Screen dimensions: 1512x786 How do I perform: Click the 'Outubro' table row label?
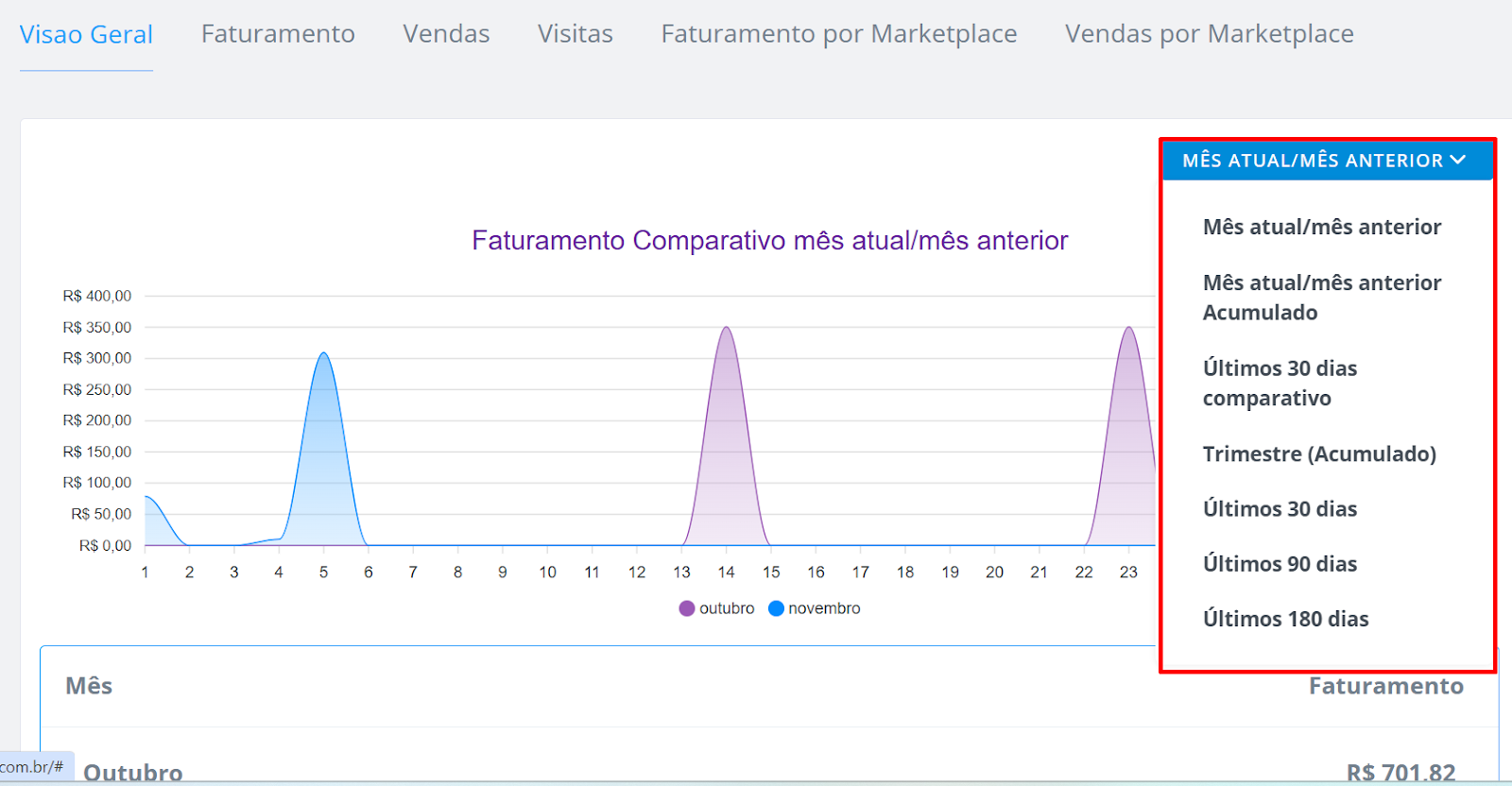tap(133, 772)
